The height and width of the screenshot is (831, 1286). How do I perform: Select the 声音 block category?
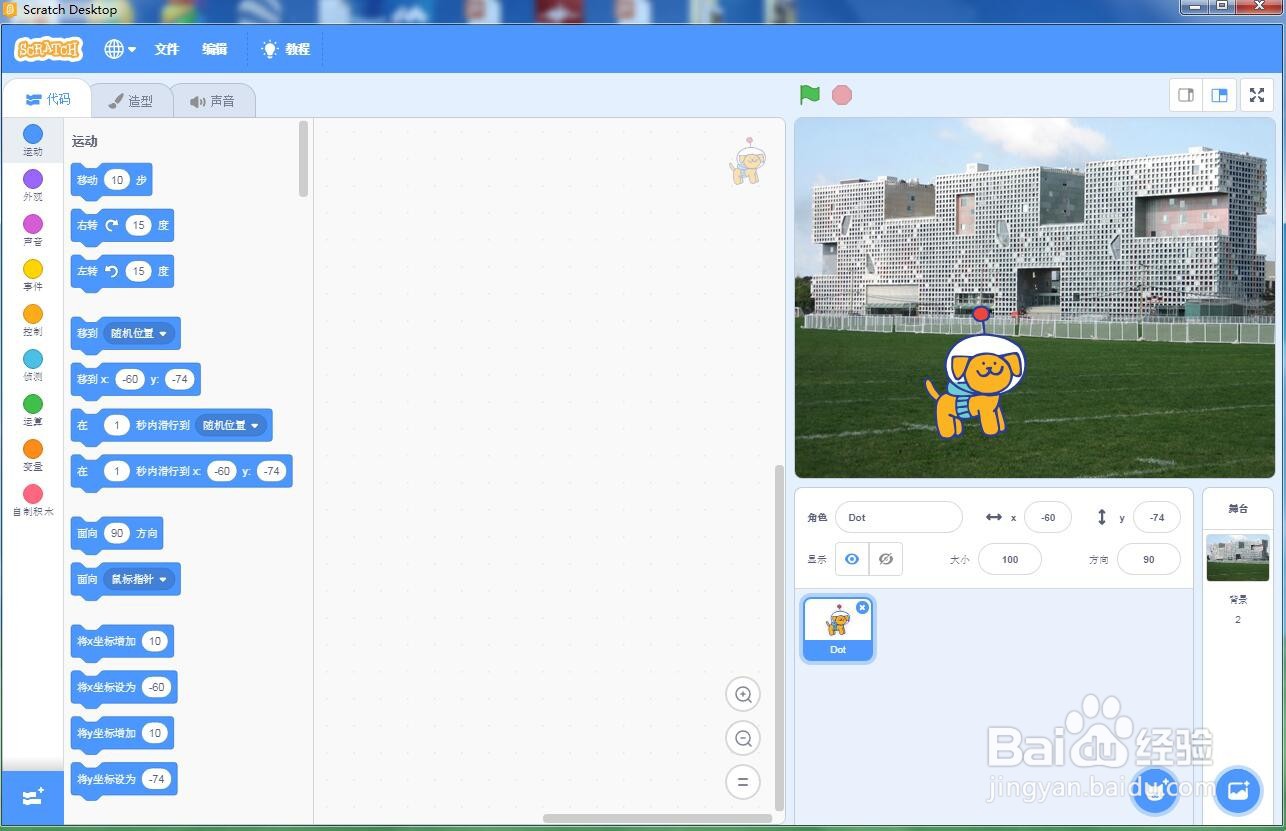33,231
